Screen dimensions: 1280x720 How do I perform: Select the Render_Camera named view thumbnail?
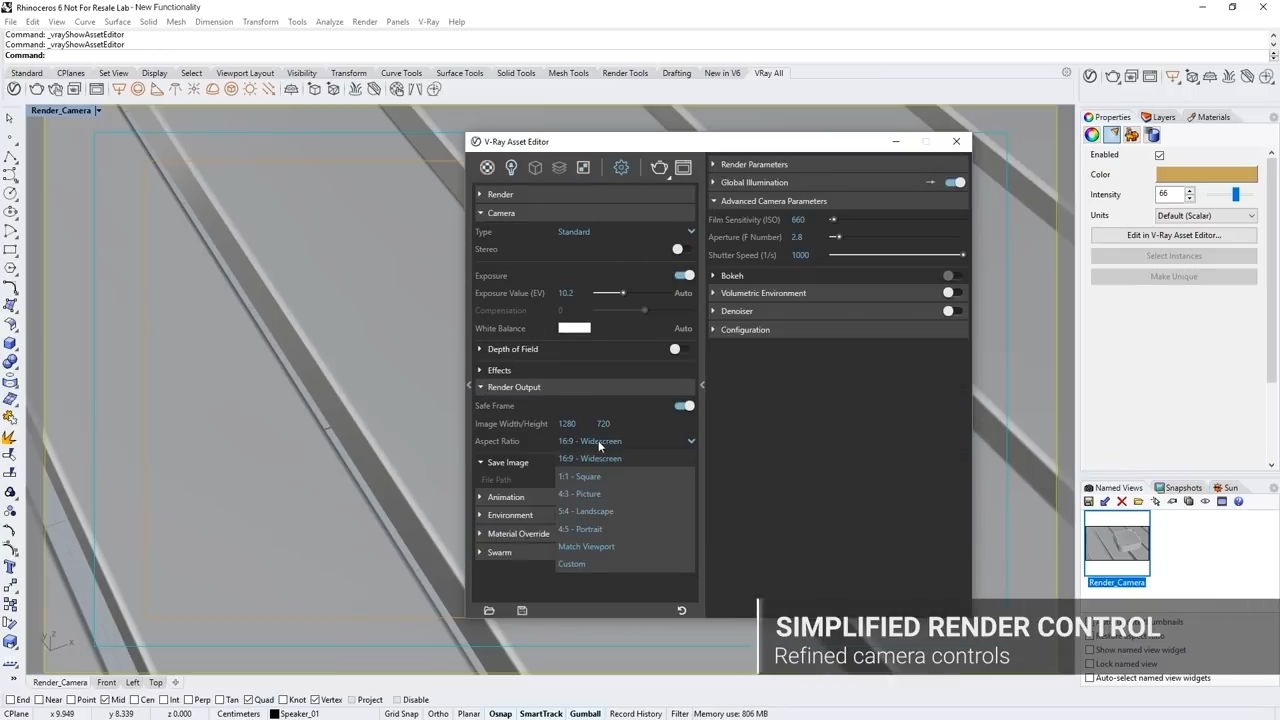1117,543
